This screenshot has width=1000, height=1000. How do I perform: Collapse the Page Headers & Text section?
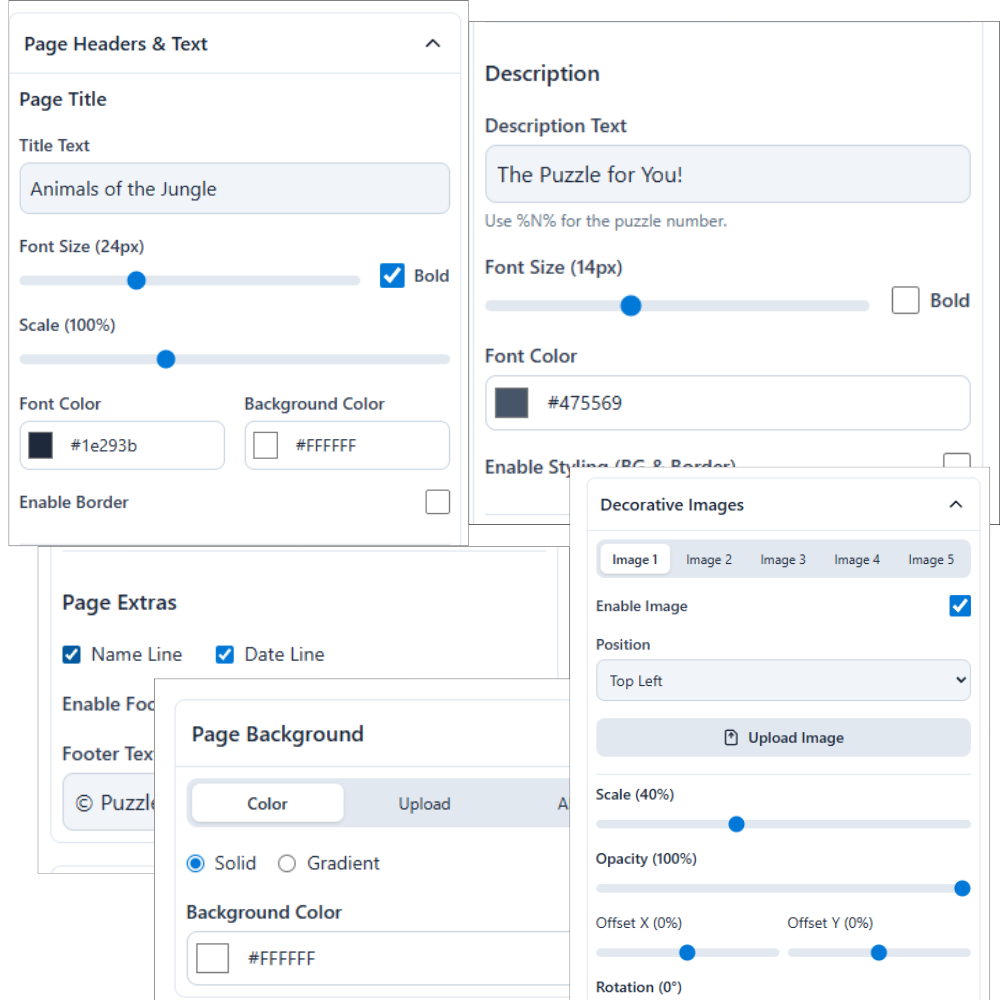click(432, 44)
